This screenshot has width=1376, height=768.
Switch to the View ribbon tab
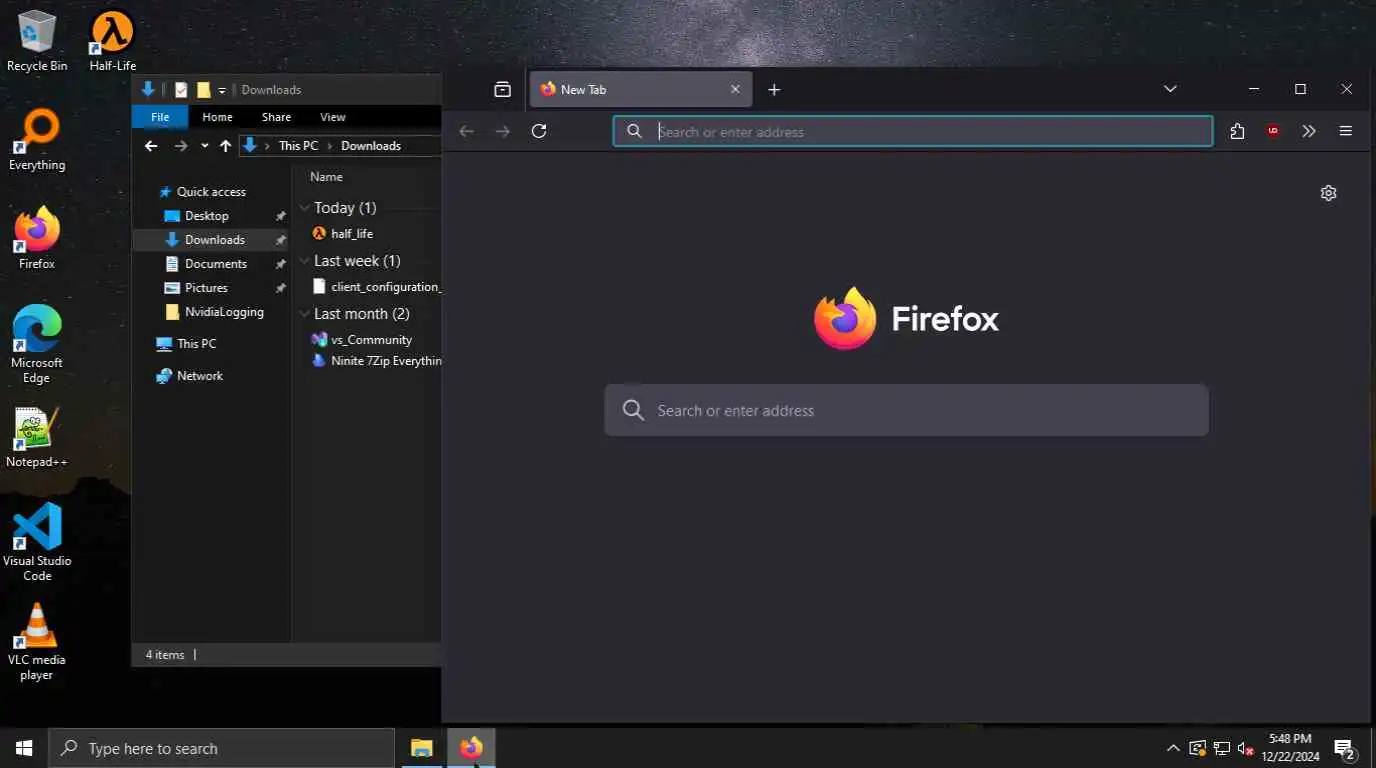tap(333, 117)
